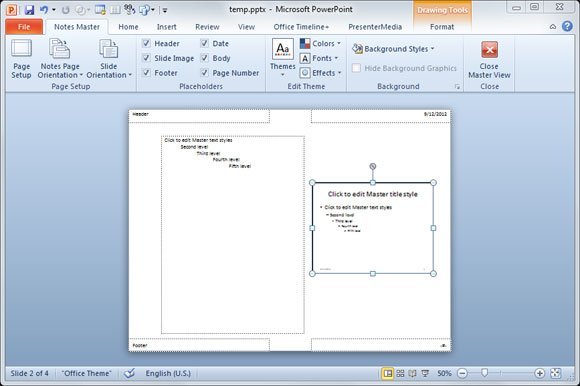Click the 50% zoom level

(444, 373)
